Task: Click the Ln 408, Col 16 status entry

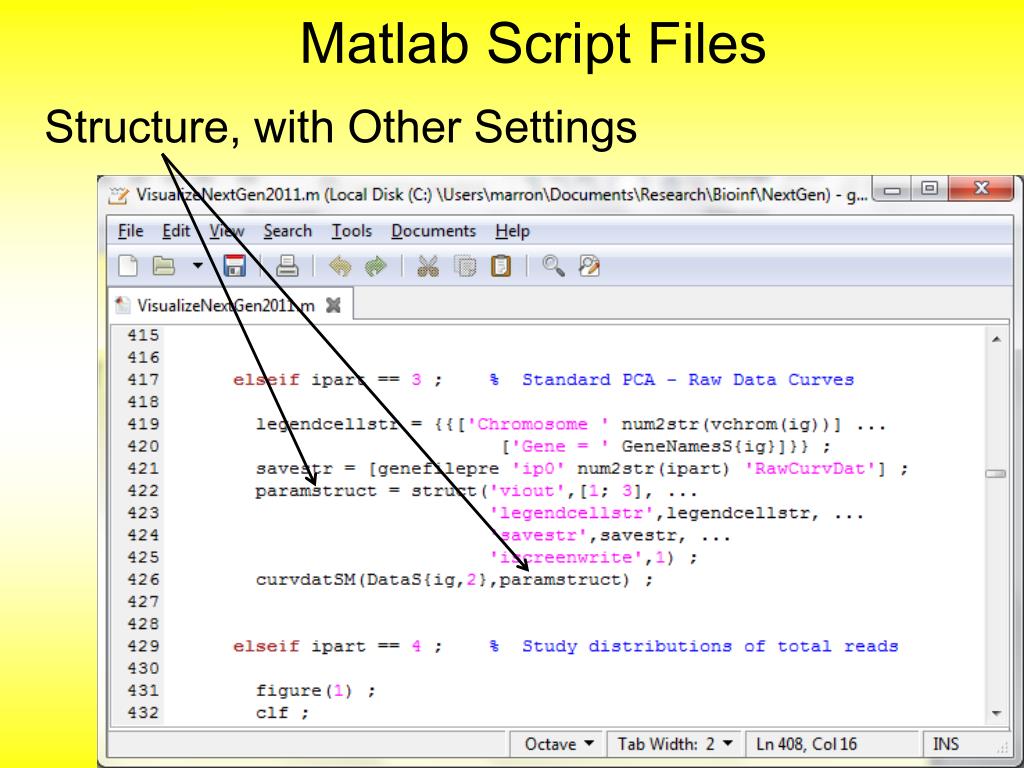Action: [x=806, y=744]
